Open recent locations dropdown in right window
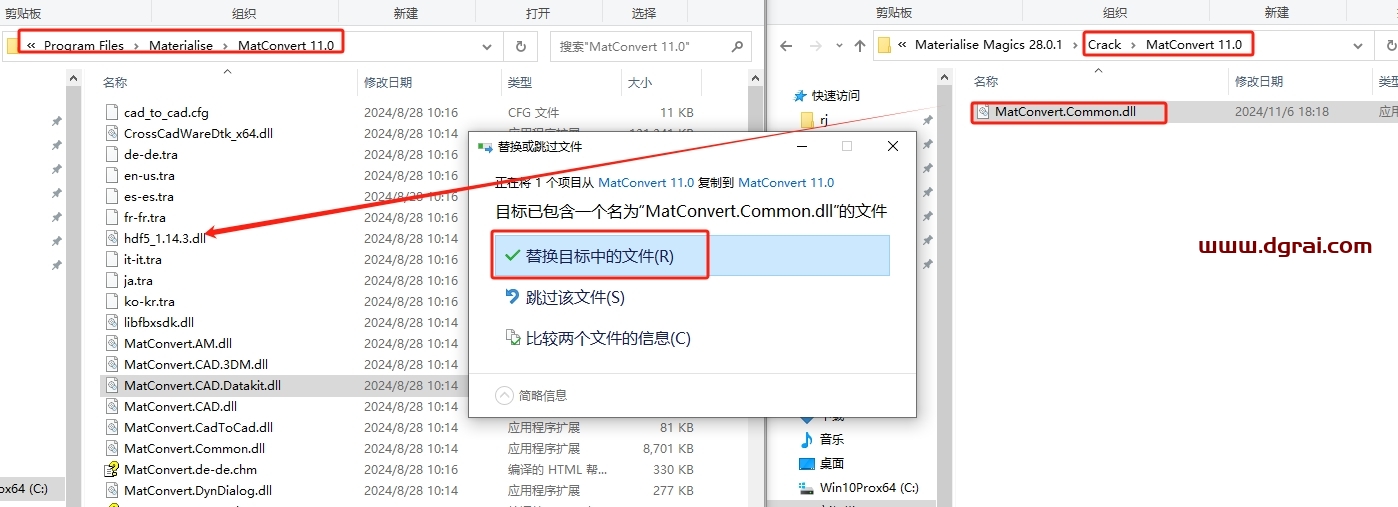The width and height of the screenshot is (1398, 507). point(839,46)
